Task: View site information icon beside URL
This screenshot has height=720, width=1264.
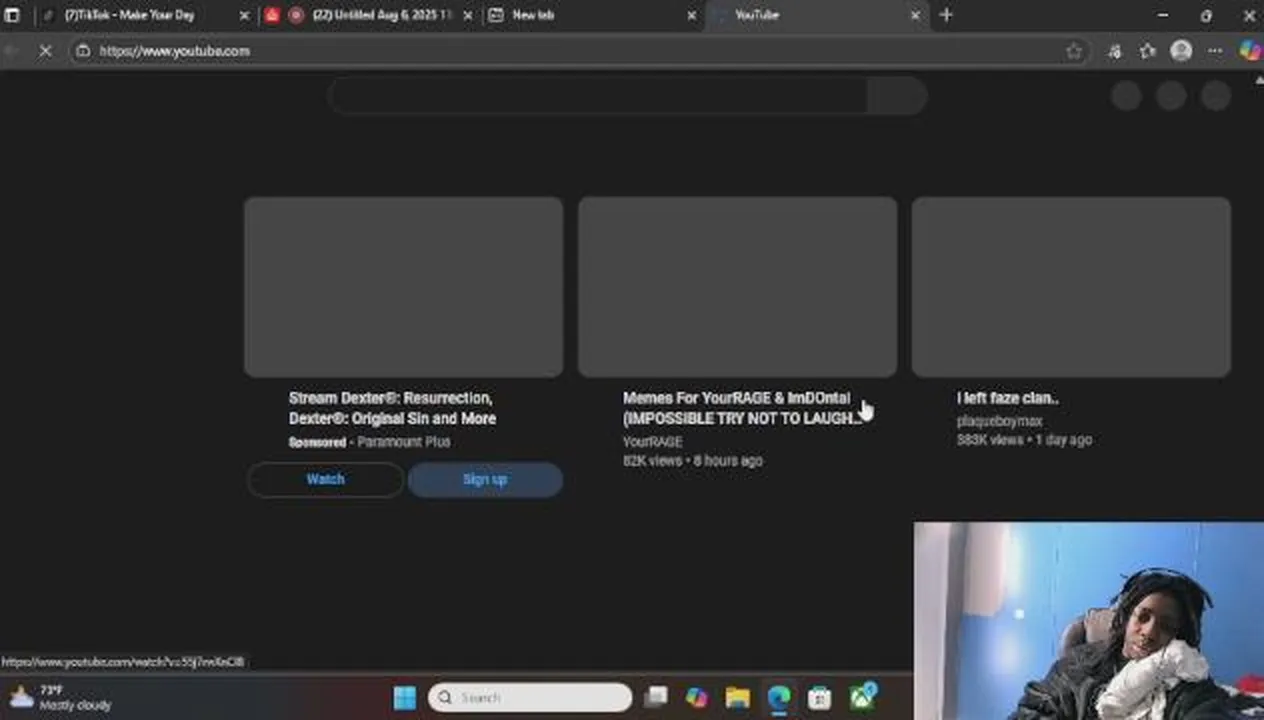Action: point(83,51)
